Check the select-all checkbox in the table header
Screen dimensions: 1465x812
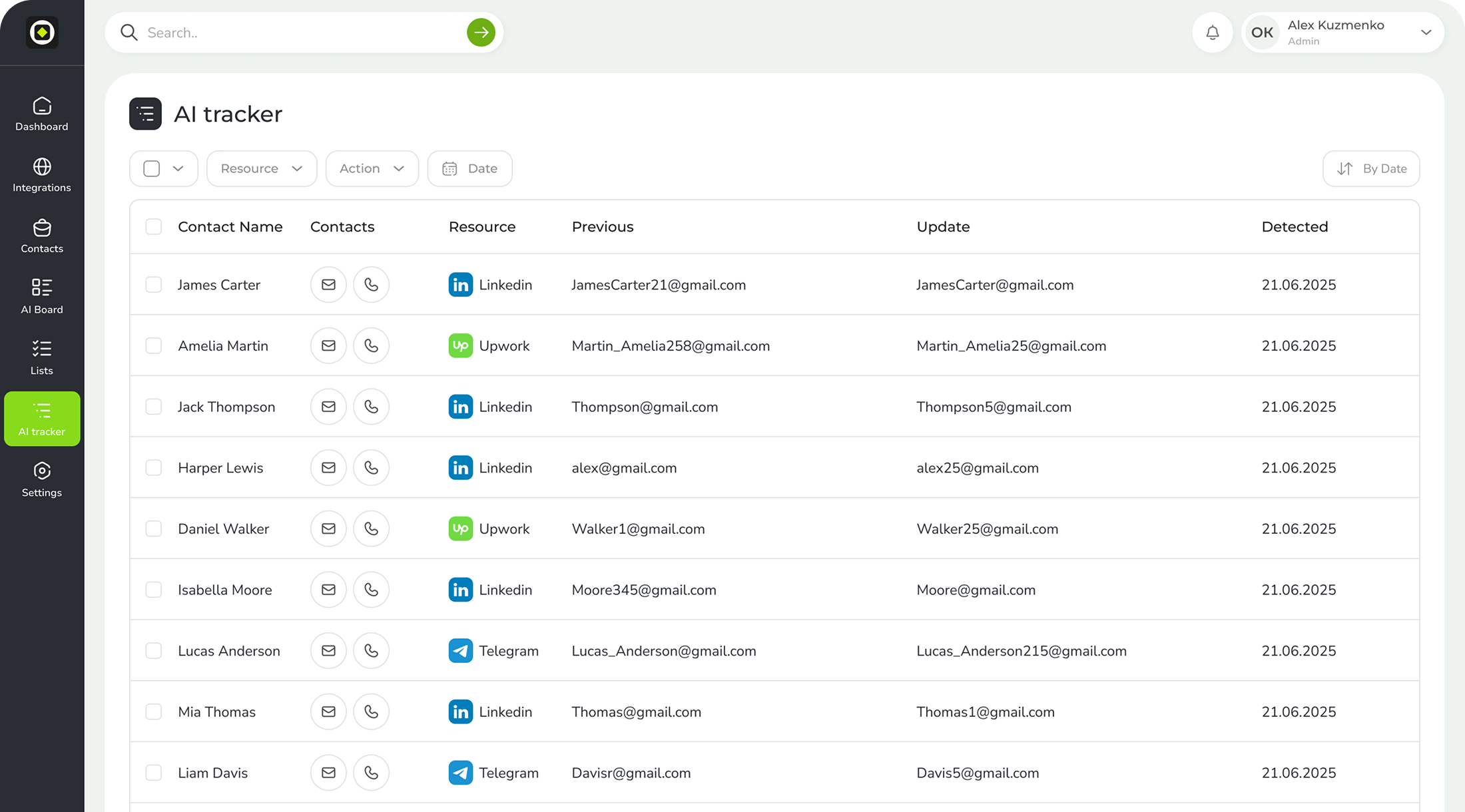pos(154,227)
